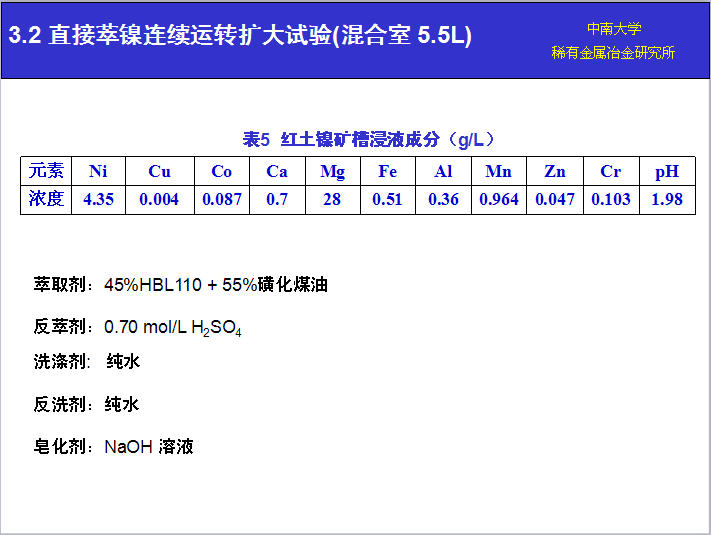Image resolution: width=711 pixels, height=535 pixels.
Task: Select the Fe value '0.51'
Action: click(x=387, y=199)
